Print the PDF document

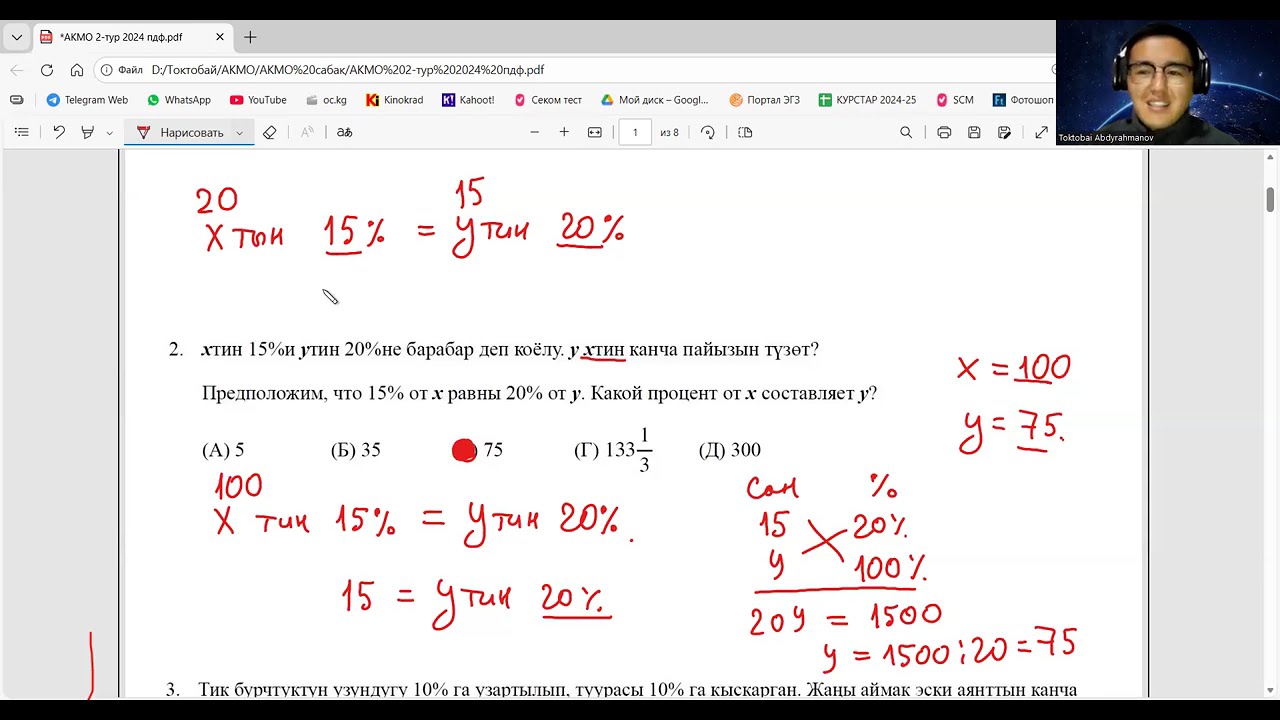(944, 132)
